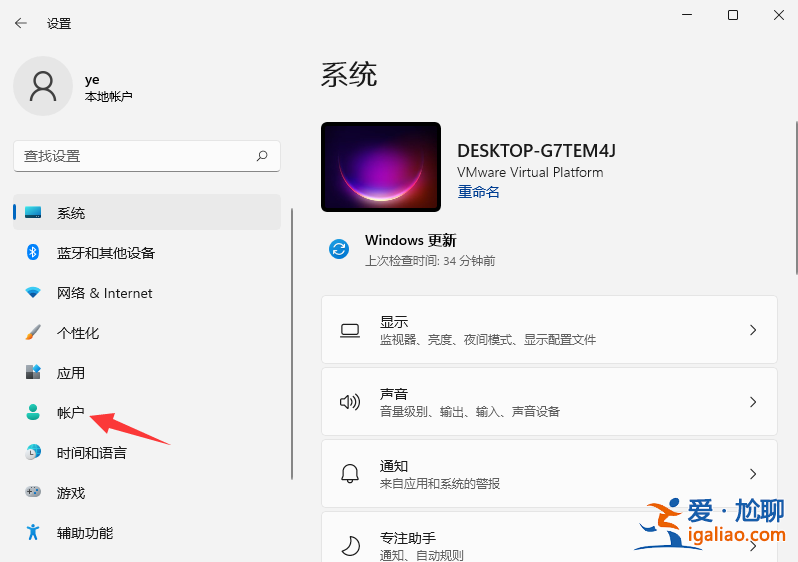Viewport: 798px width, 562px height.
Task: Expand the 通知 row chevron
Action: click(753, 474)
